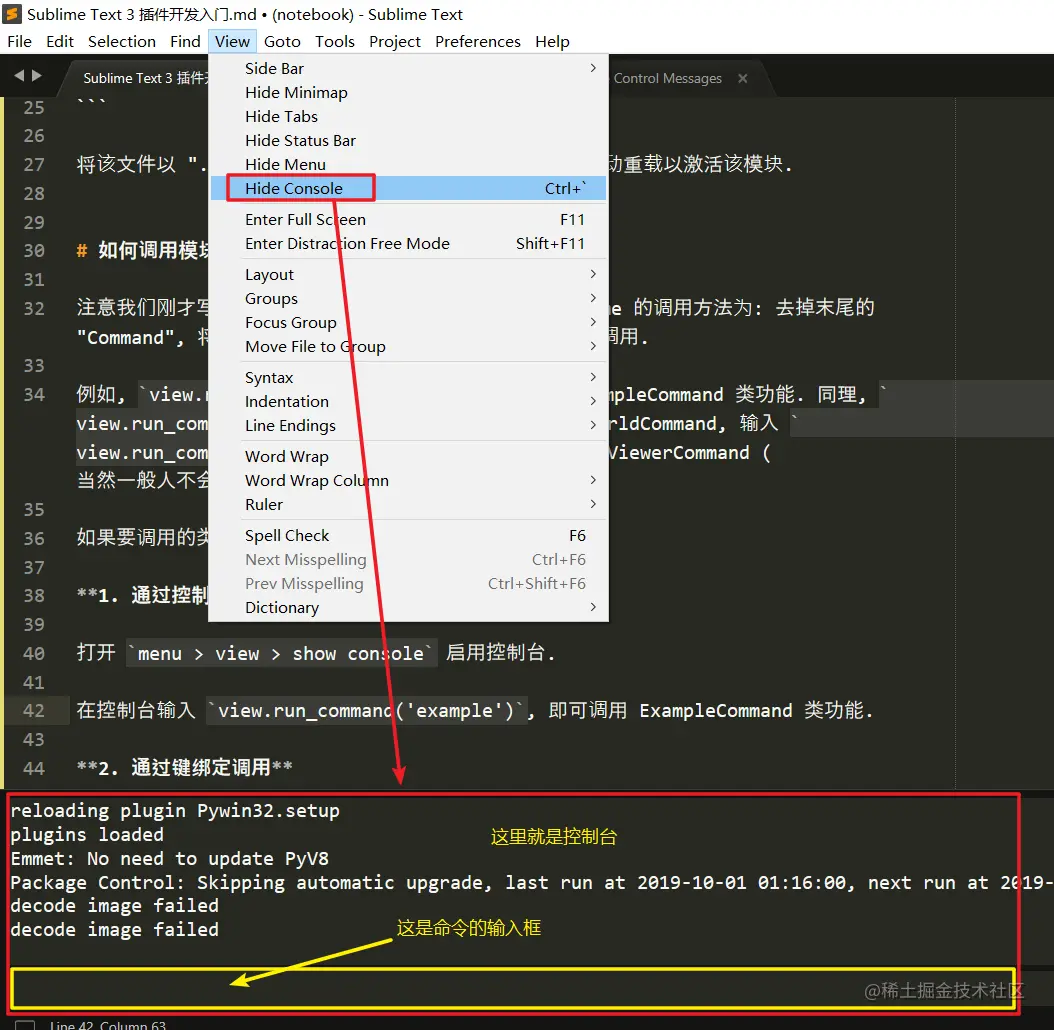Viewport: 1054px width, 1030px height.
Task: Click line number 36 in gutter
Action: 34,539
